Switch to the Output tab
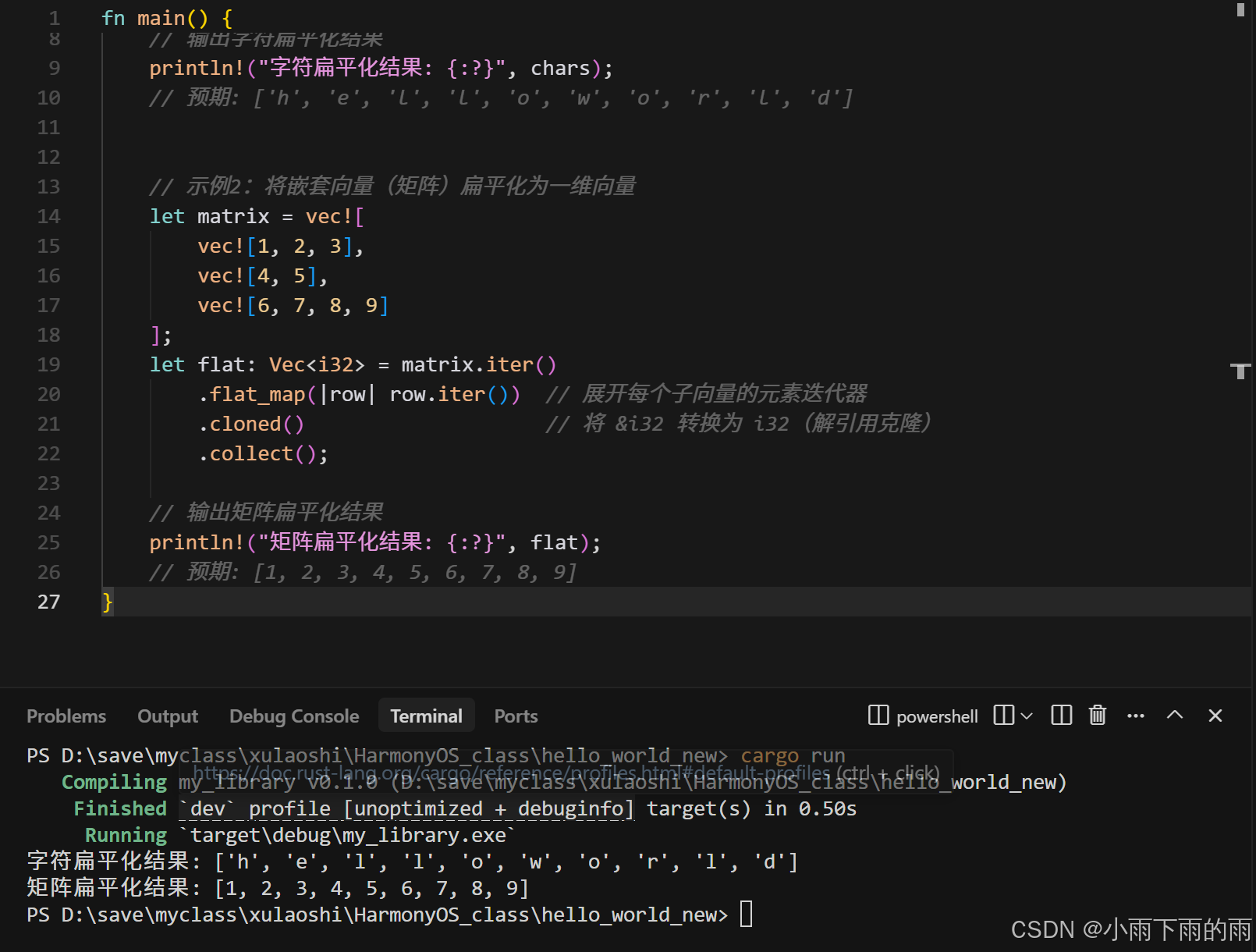The height and width of the screenshot is (952, 1256). coord(168,716)
